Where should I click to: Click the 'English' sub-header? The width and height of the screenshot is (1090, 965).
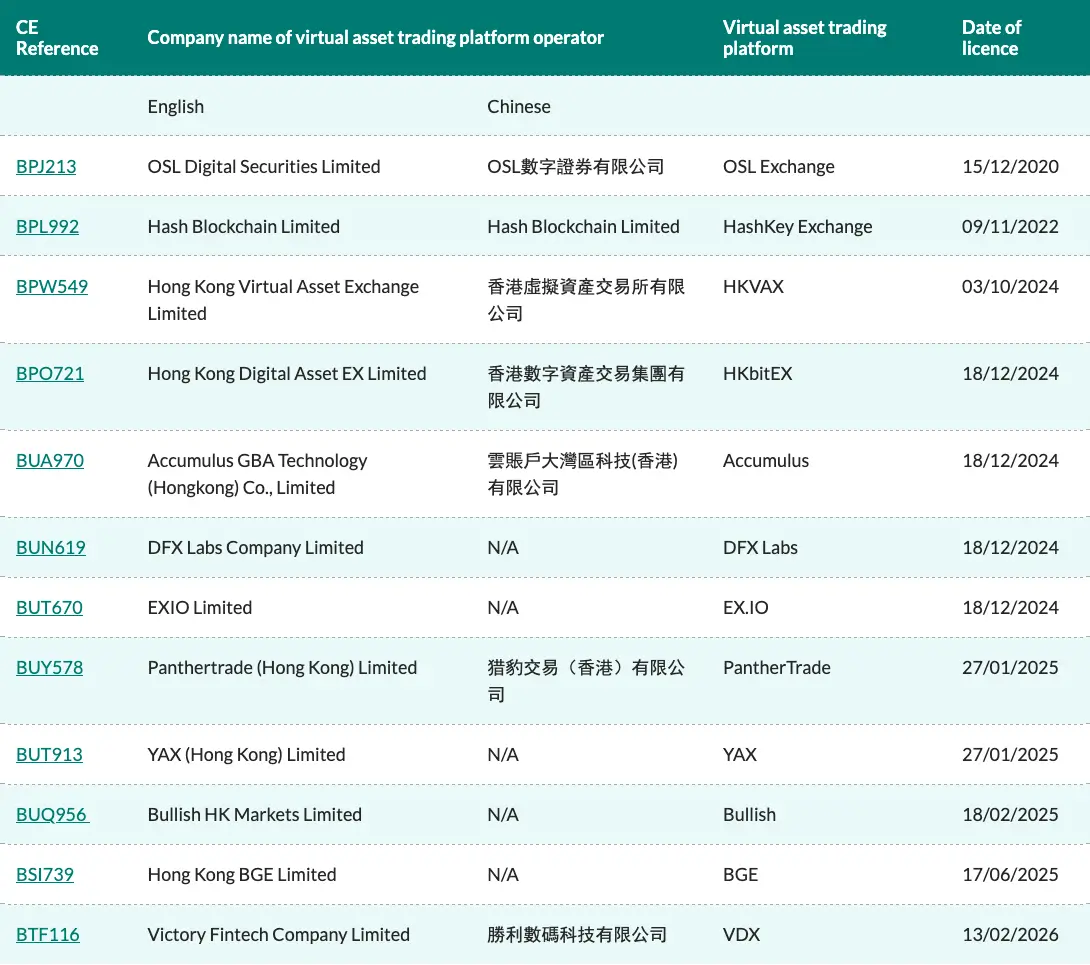[176, 106]
